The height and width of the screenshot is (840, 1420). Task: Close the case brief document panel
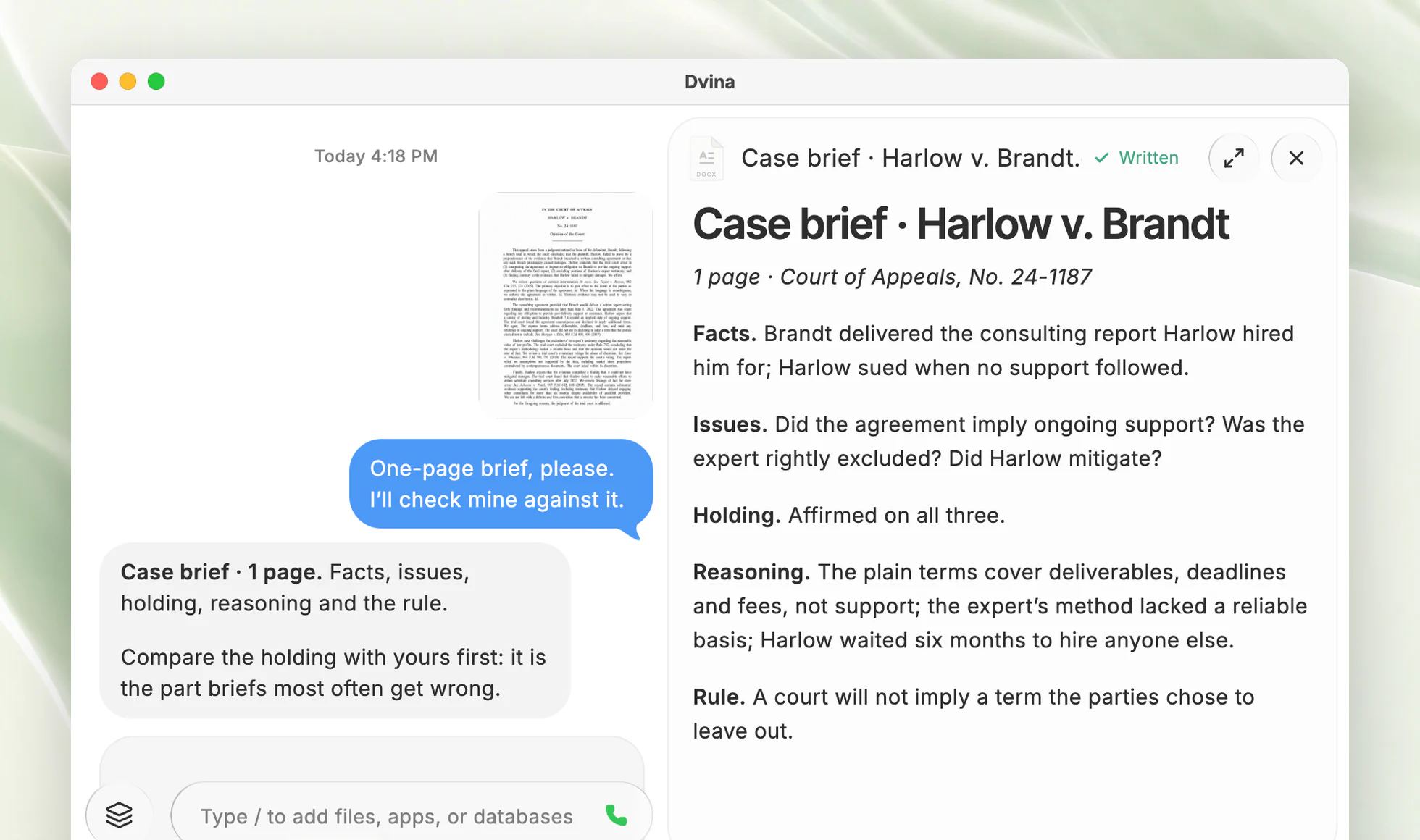coord(1296,158)
